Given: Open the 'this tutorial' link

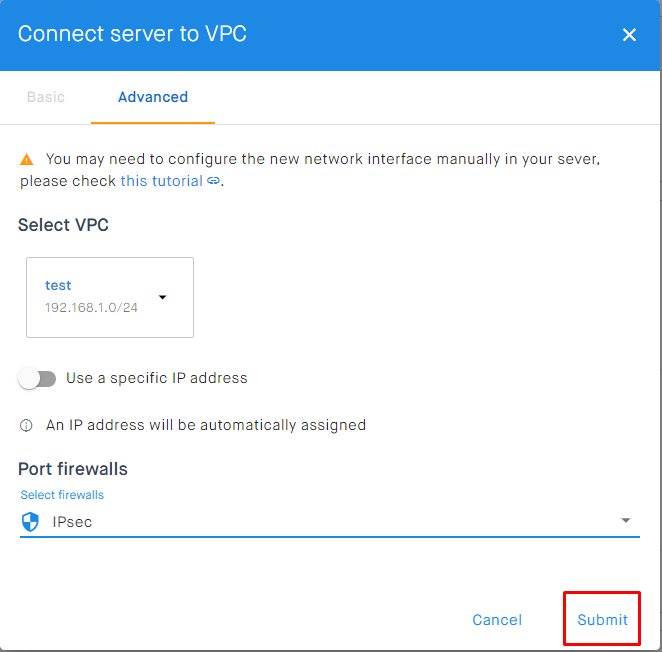Looking at the screenshot, I should (x=161, y=181).
